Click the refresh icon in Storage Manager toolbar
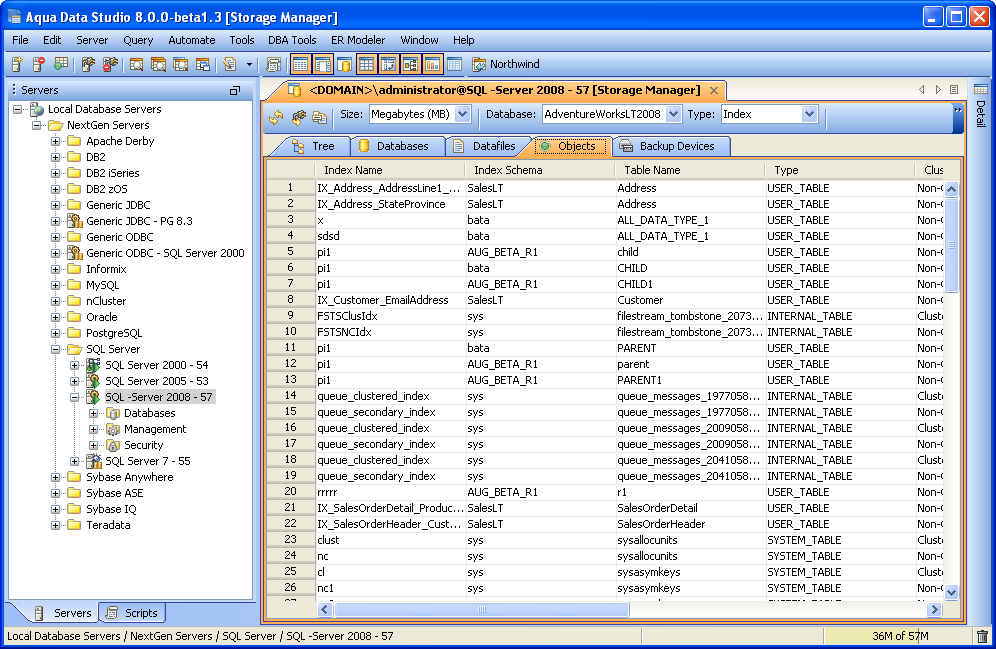The height and width of the screenshot is (649, 996). point(277,116)
